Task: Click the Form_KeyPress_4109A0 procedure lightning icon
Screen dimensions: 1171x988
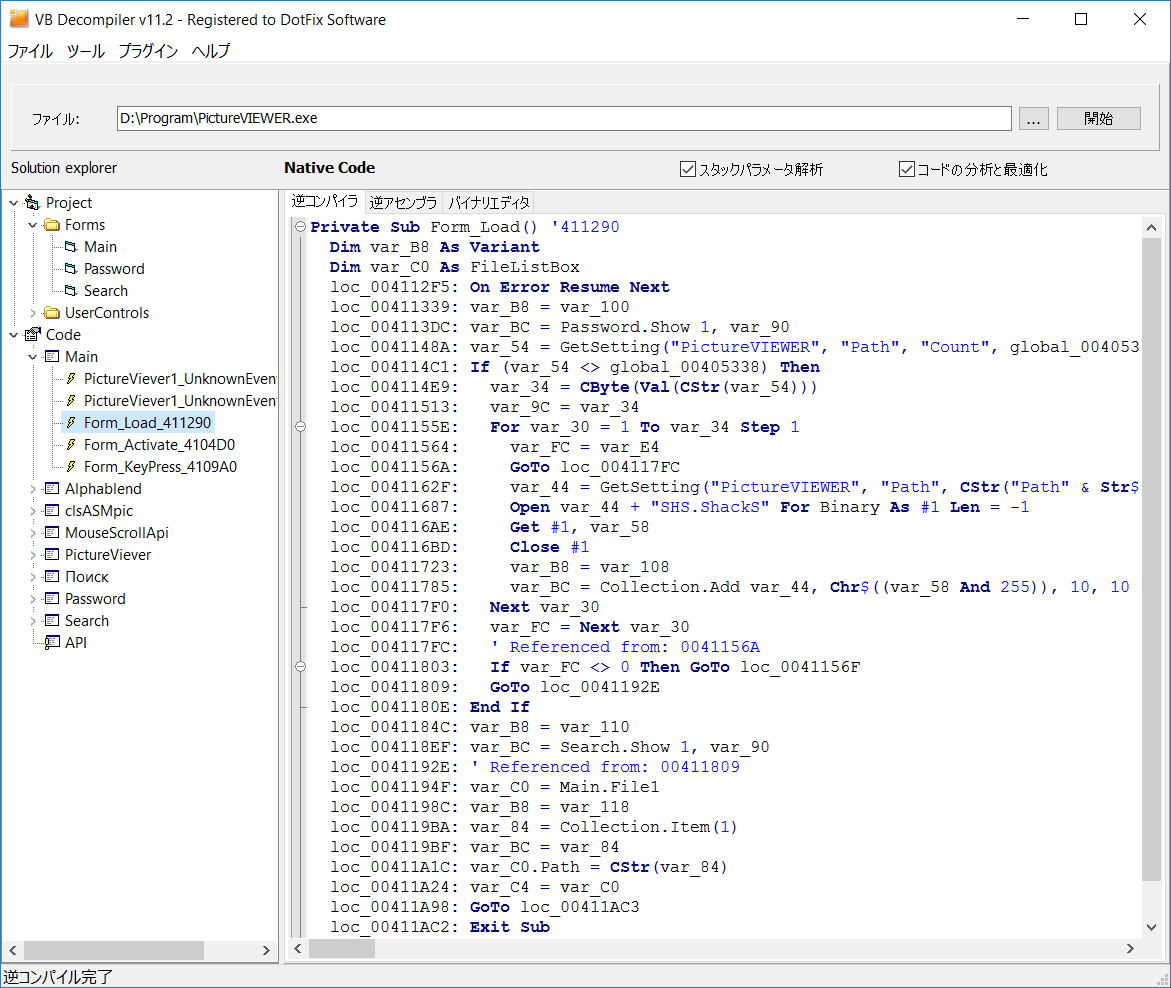Action: click(71, 467)
